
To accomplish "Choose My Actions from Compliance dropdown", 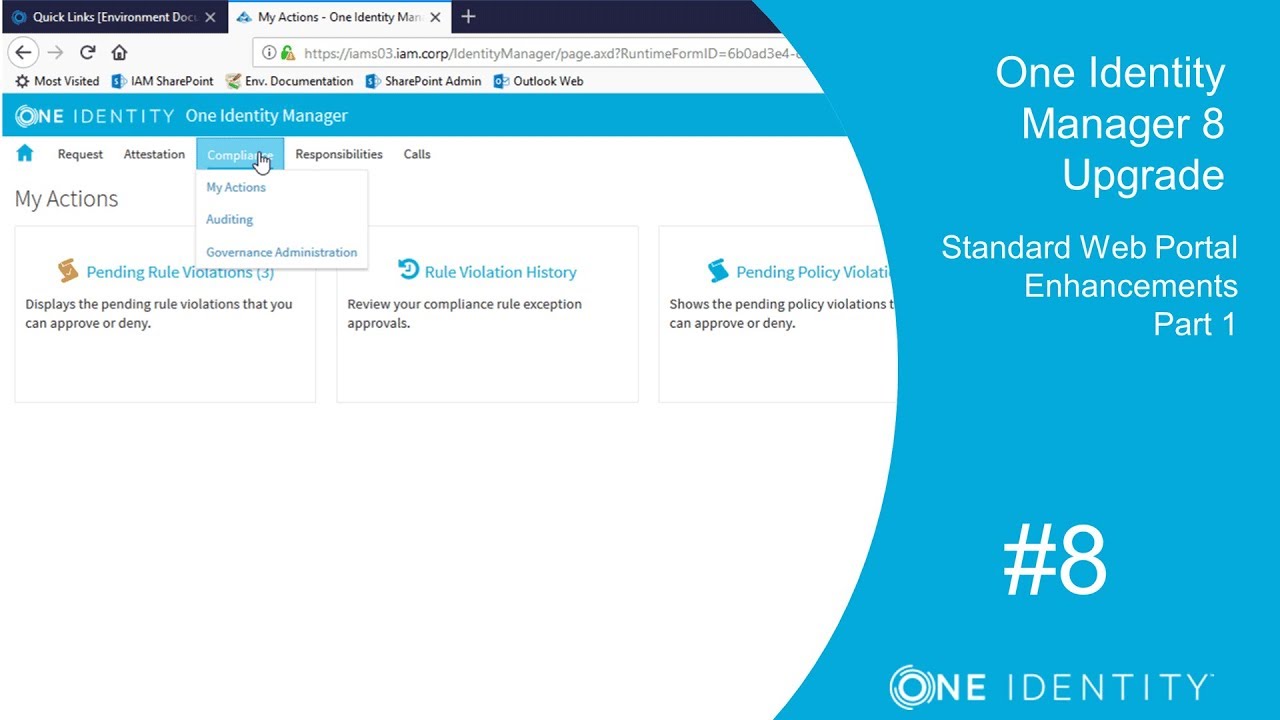I will [236, 187].
